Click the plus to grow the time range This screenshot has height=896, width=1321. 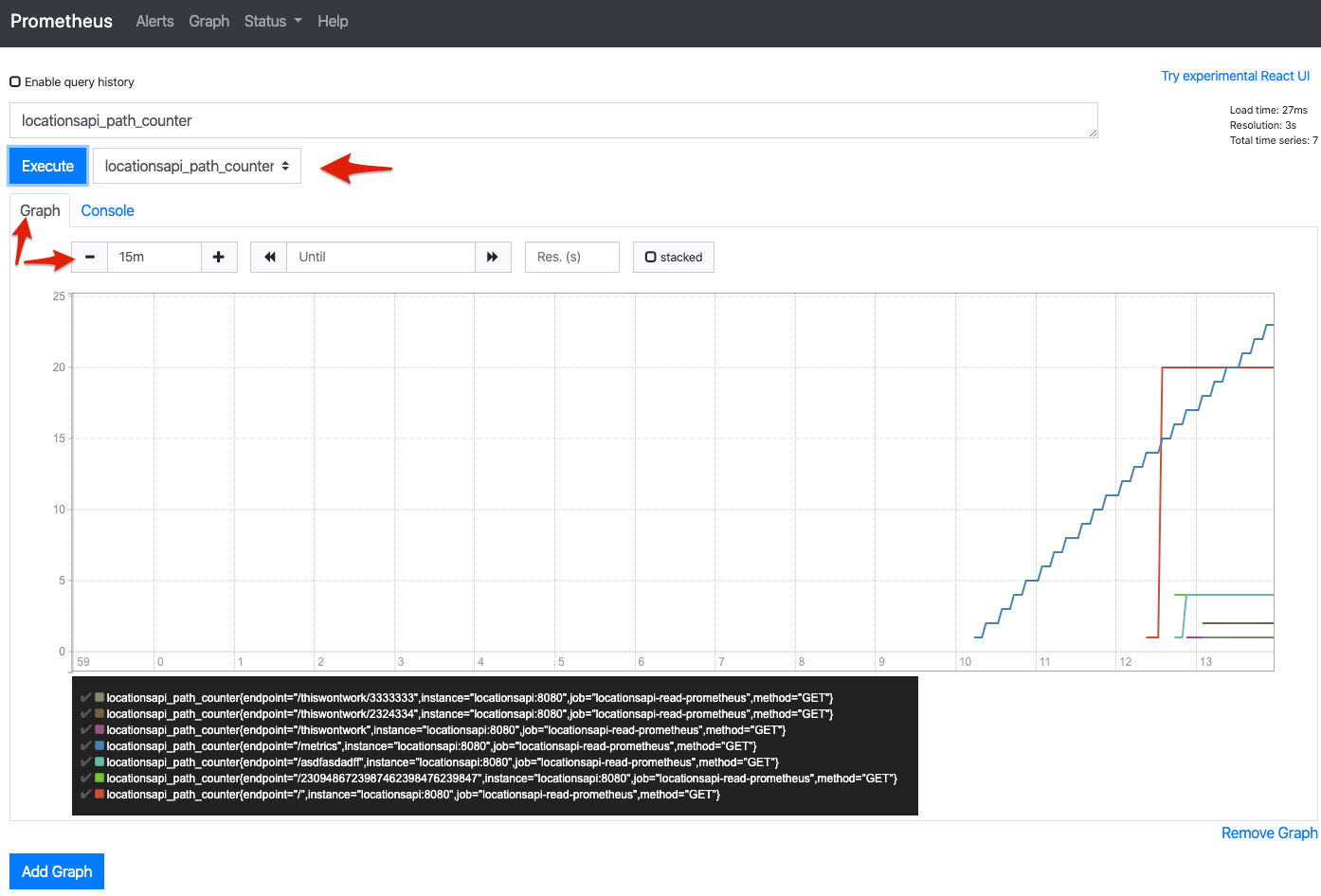coord(219,257)
